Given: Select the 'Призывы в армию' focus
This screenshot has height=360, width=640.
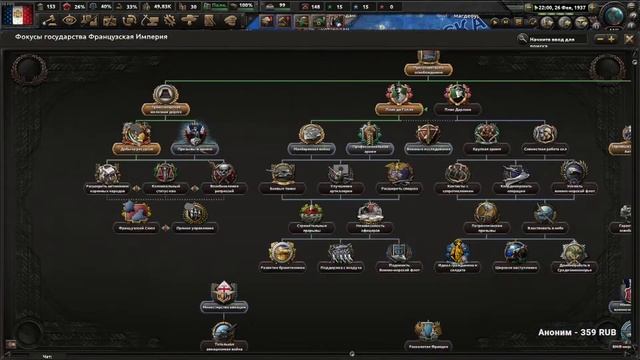Looking at the screenshot, I should click(x=195, y=138).
